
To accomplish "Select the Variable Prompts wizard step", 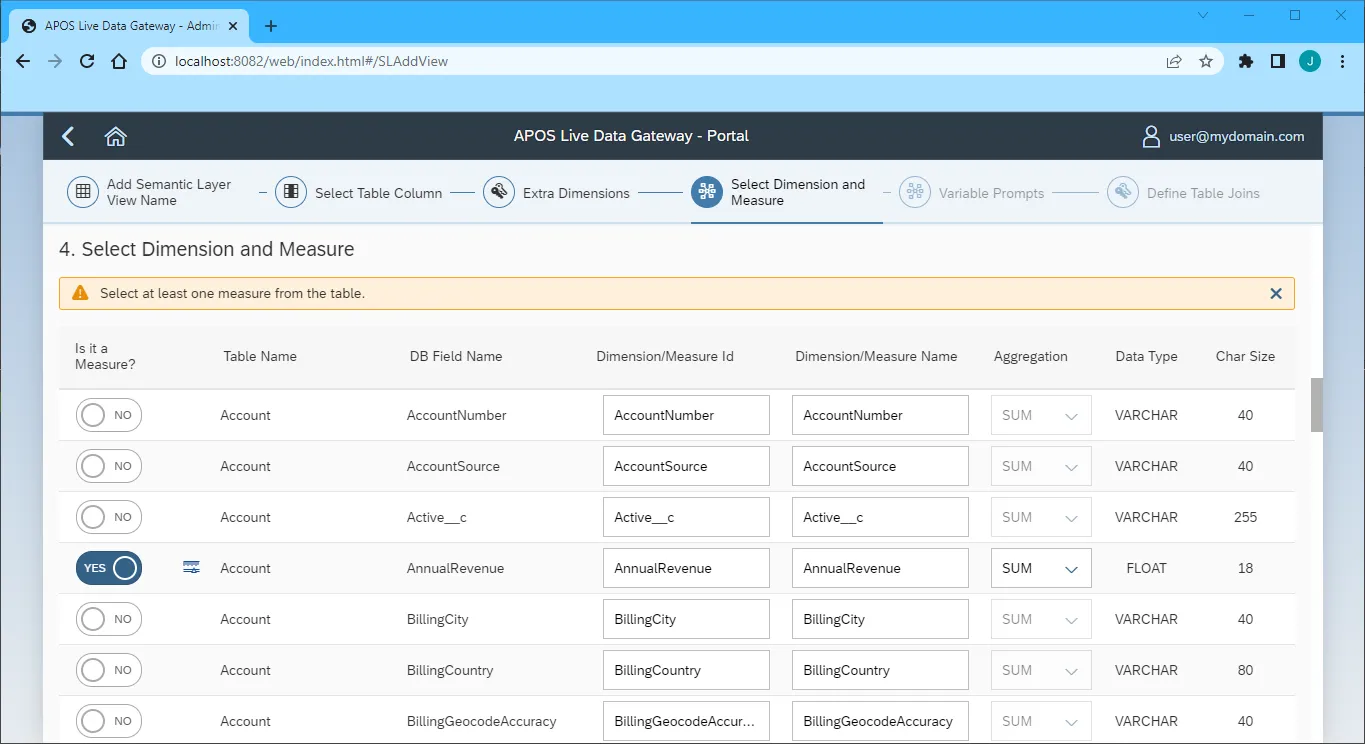I will point(914,192).
